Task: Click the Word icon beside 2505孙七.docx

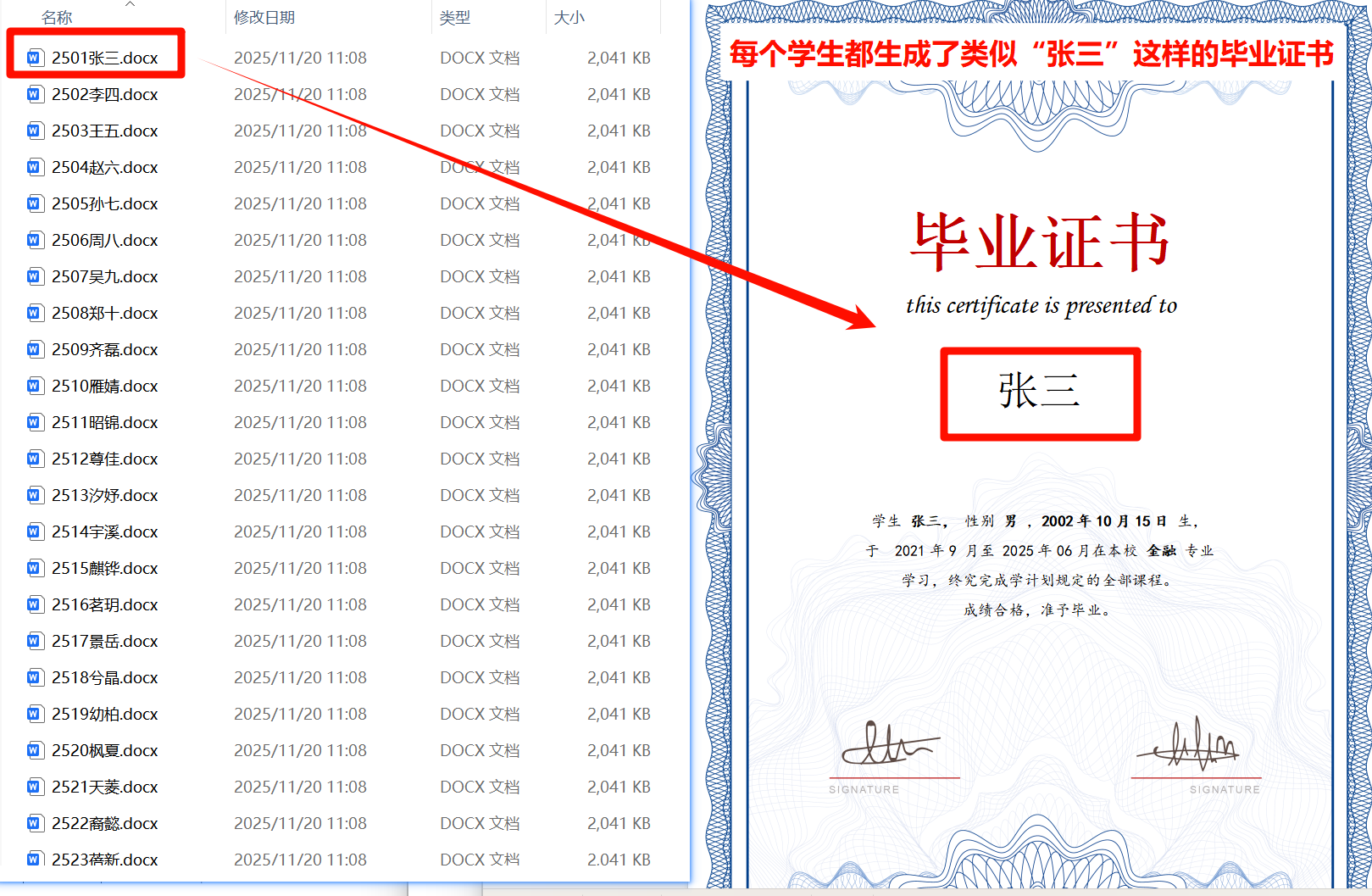Action: [x=33, y=203]
